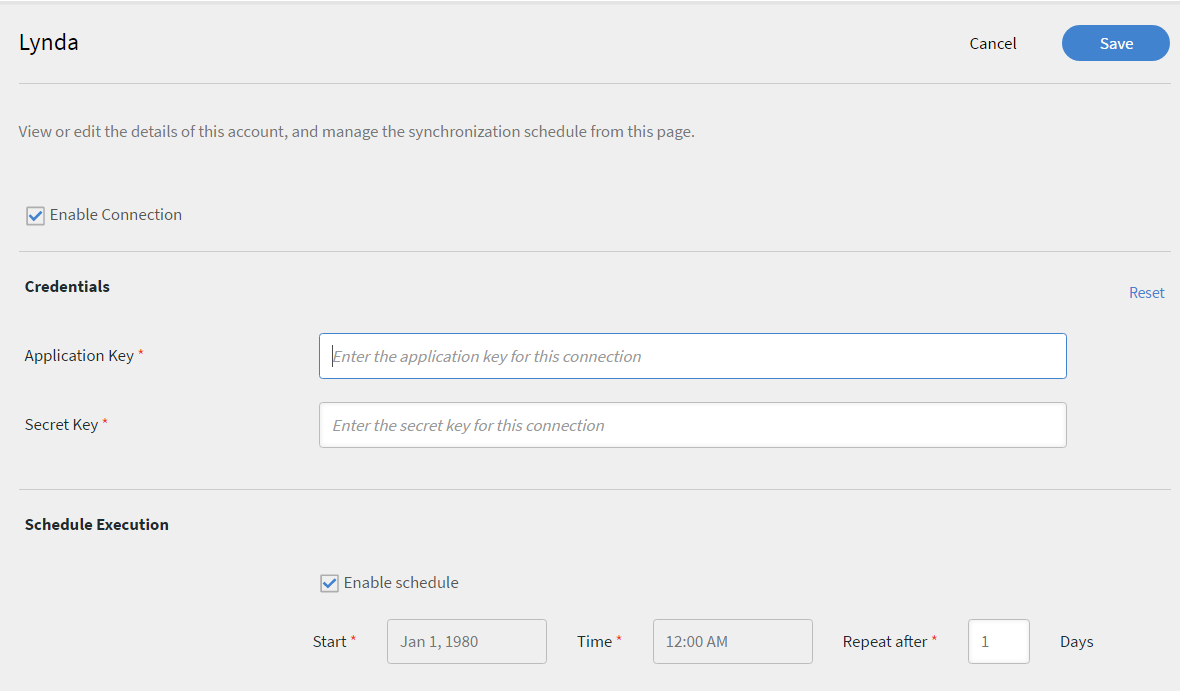Click the Repeat after label
The image size is (1180, 691).
[883, 641]
